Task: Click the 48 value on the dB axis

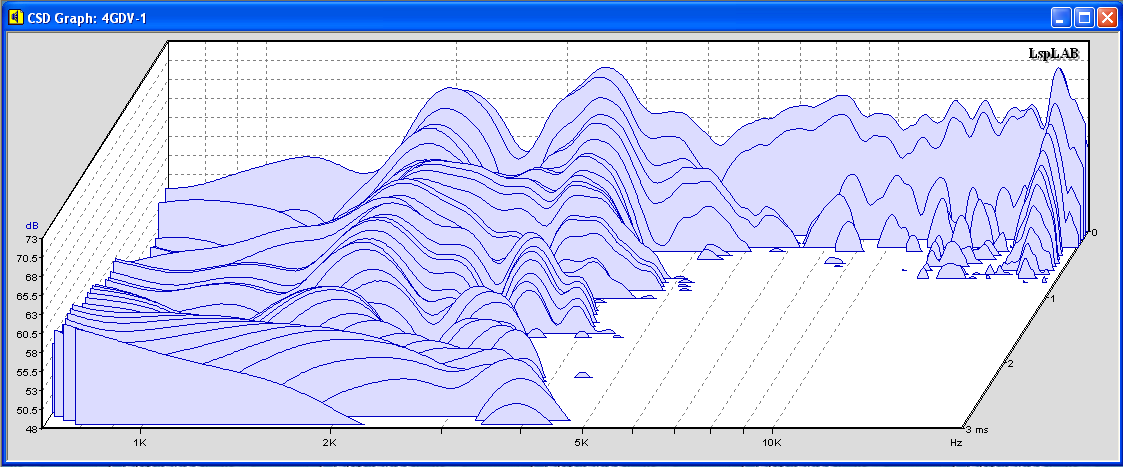Action: click(x=34, y=429)
